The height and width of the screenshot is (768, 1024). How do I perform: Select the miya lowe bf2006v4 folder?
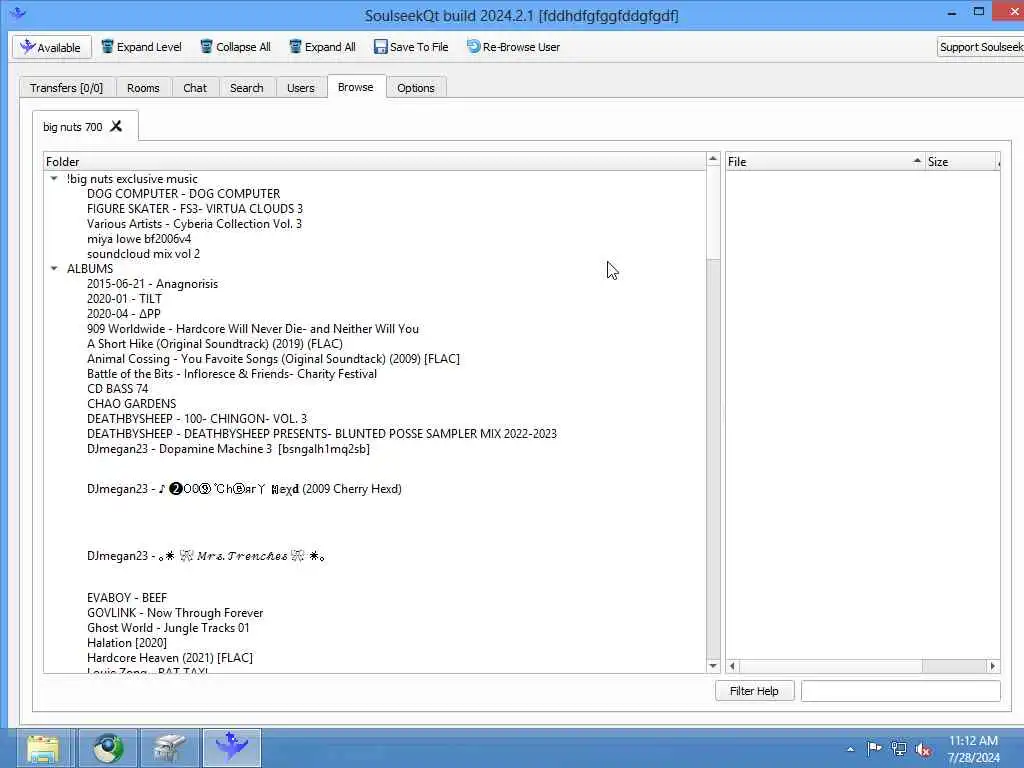139,239
